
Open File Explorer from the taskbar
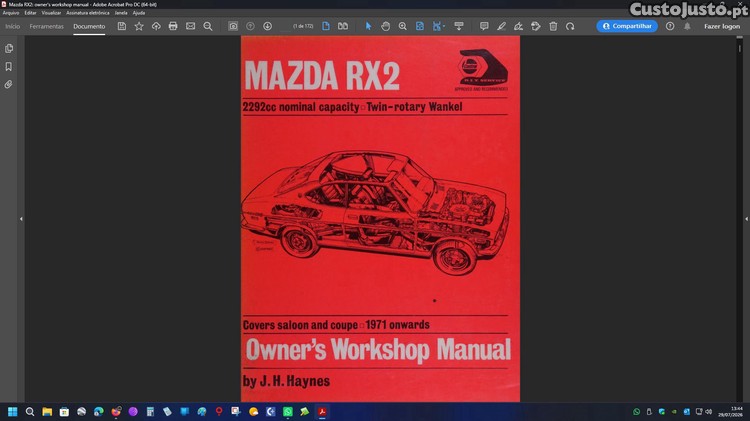(x=47, y=411)
